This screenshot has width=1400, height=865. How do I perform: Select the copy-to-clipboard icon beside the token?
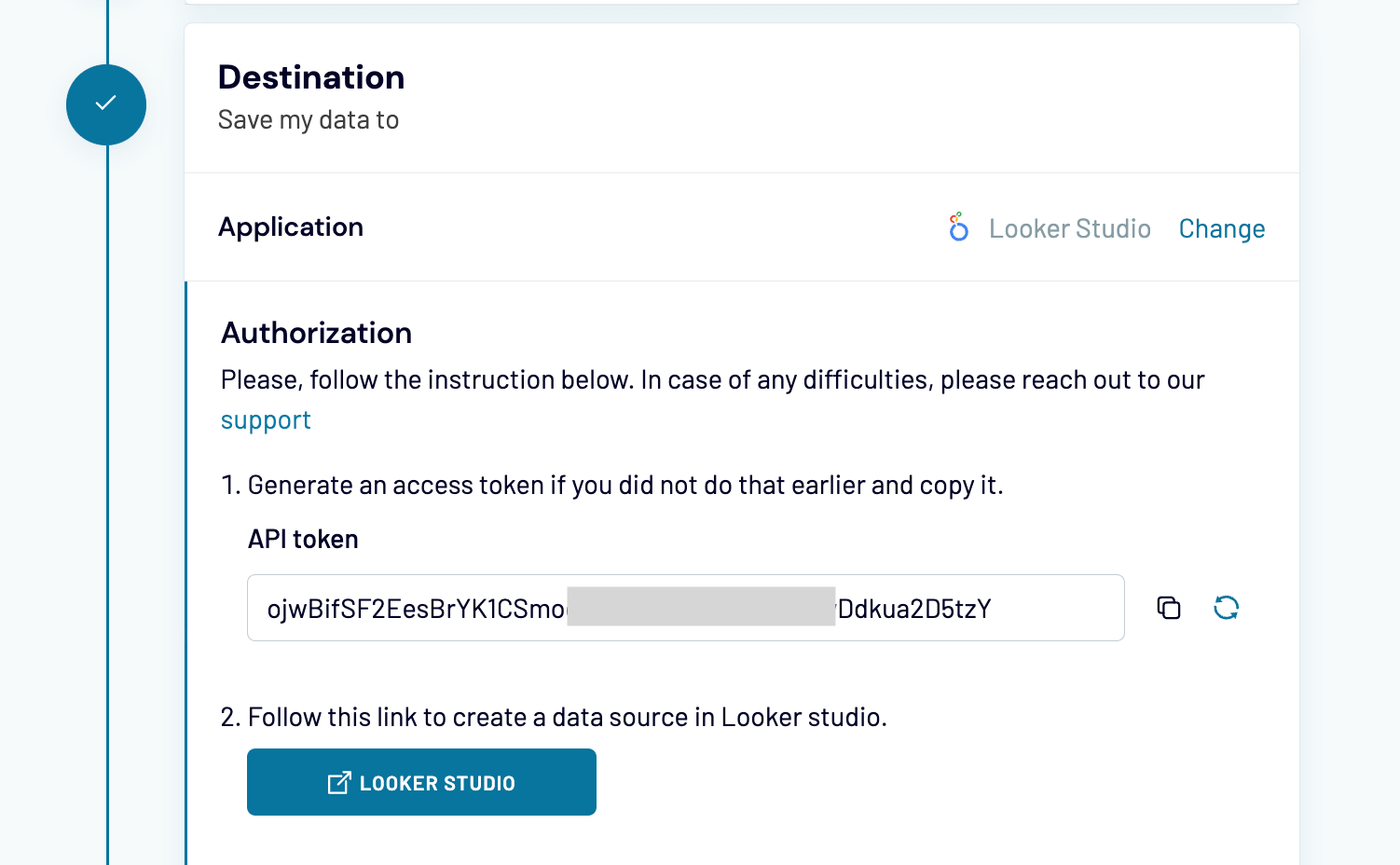pos(1168,608)
